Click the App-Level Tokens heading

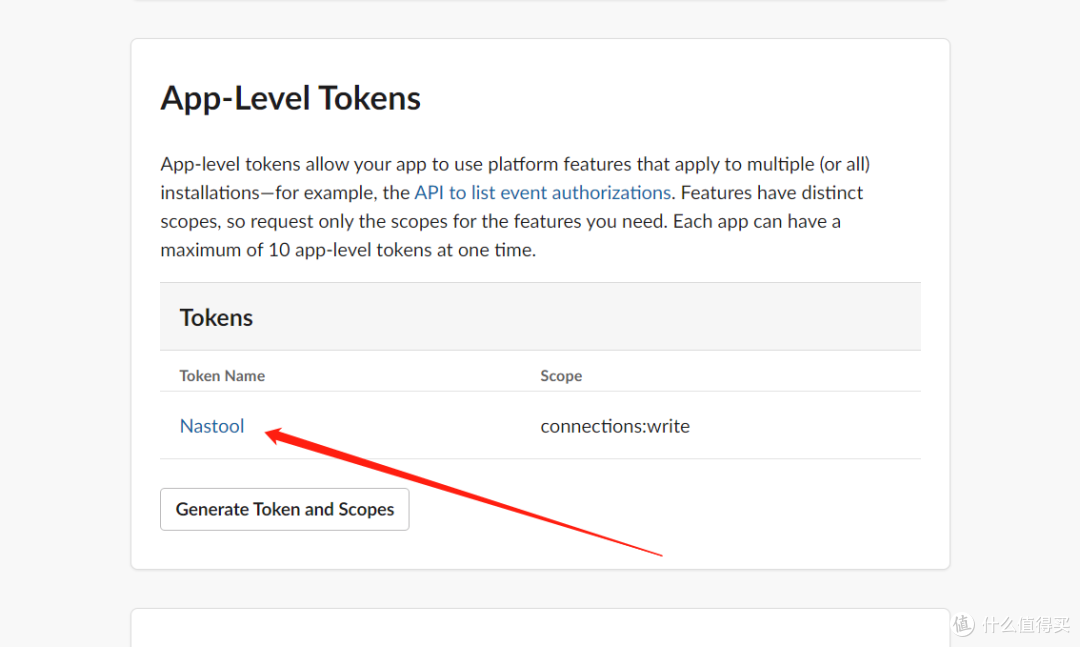(x=290, y=98)
